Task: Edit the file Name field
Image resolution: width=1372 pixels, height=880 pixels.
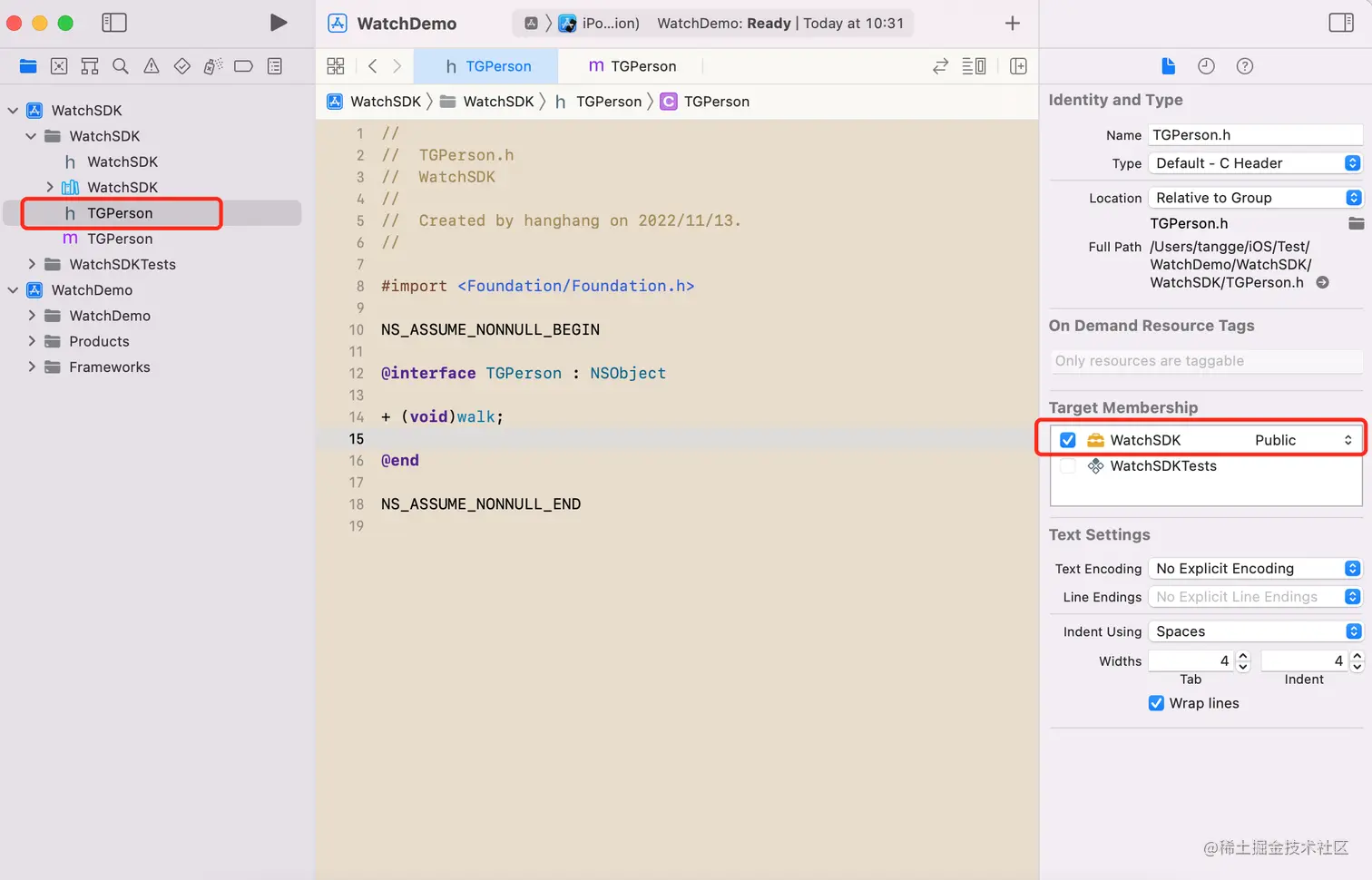Action: pyautogui.click(x=1256, y=135)
